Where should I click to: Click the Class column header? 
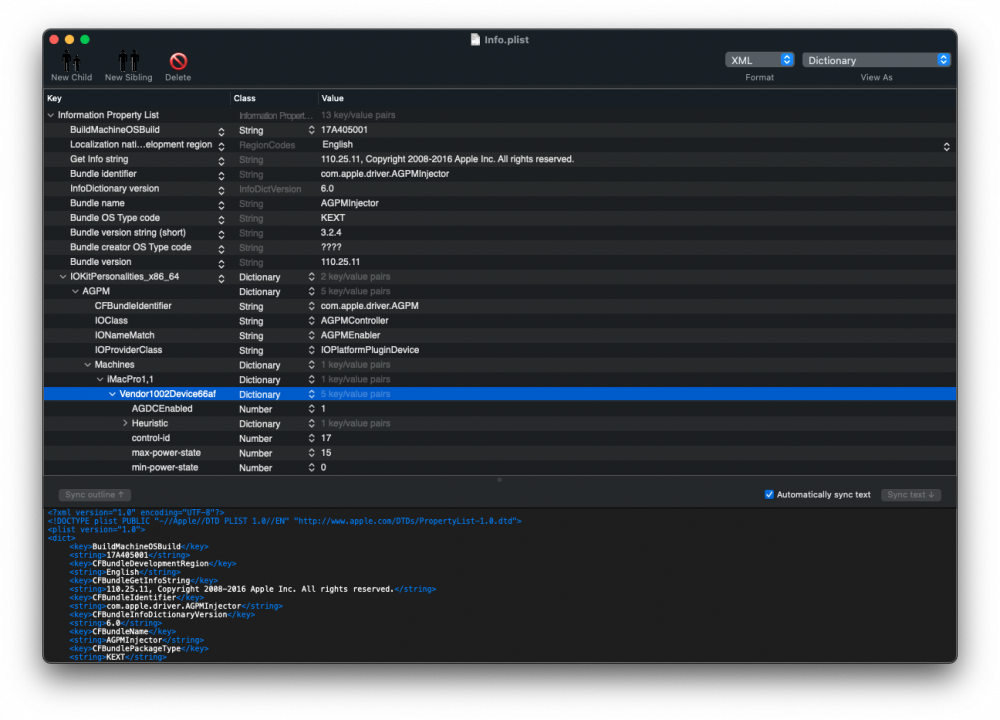[x=274, y=98]
